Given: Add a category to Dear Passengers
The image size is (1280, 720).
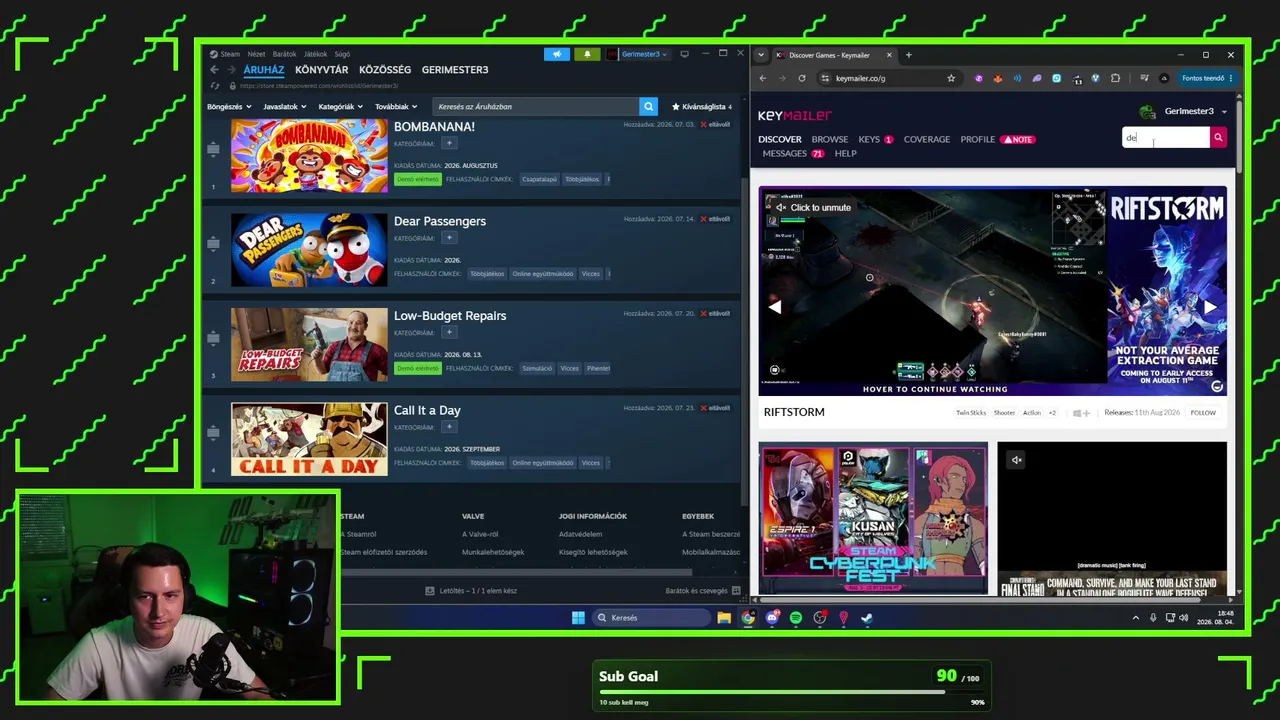Looking at the screenshot, I should tap(449, 238).
